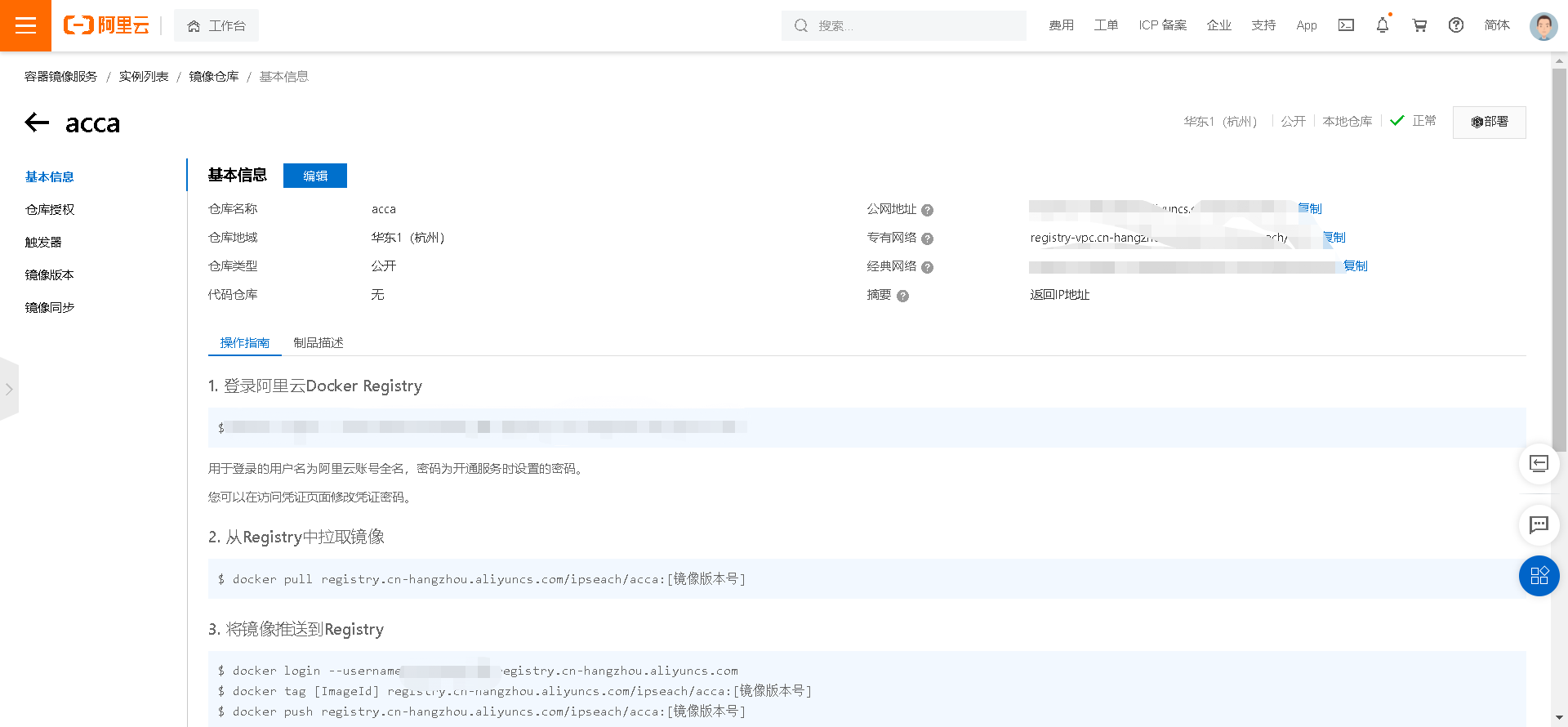Open the chat support icon
Screen dimensions: 1568x727
tap(1539, 524)
